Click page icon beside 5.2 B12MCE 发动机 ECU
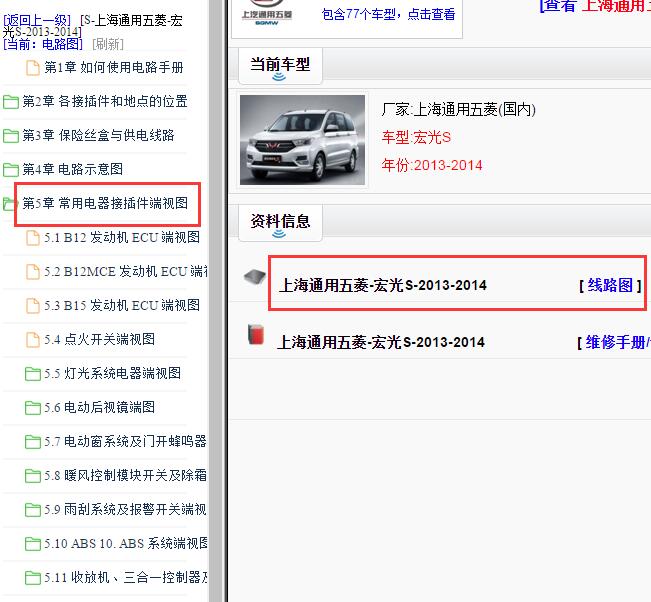The image size is (651, 602). coord(33,272)
